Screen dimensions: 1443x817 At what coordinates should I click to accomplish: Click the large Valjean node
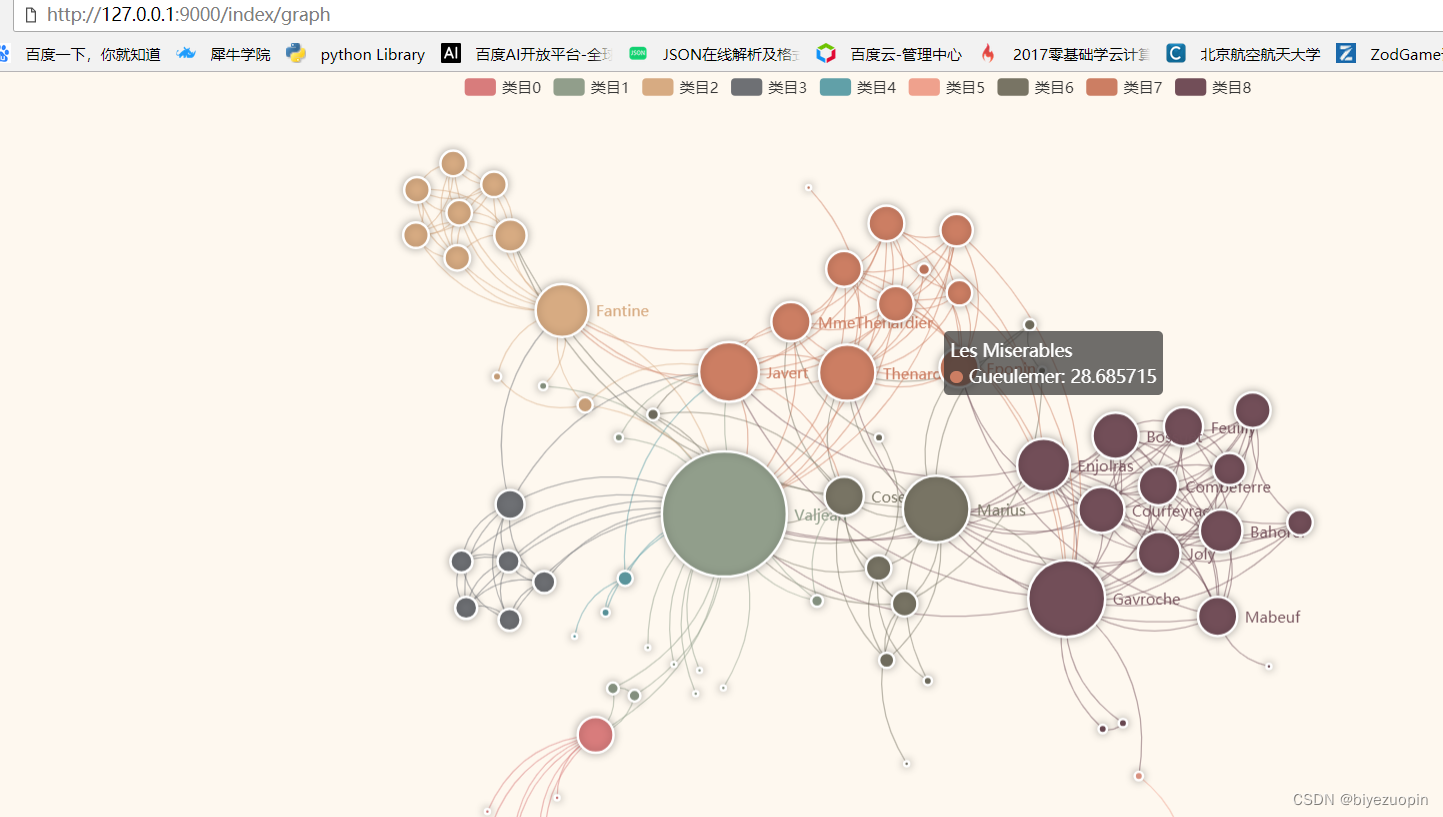point(724,514)
